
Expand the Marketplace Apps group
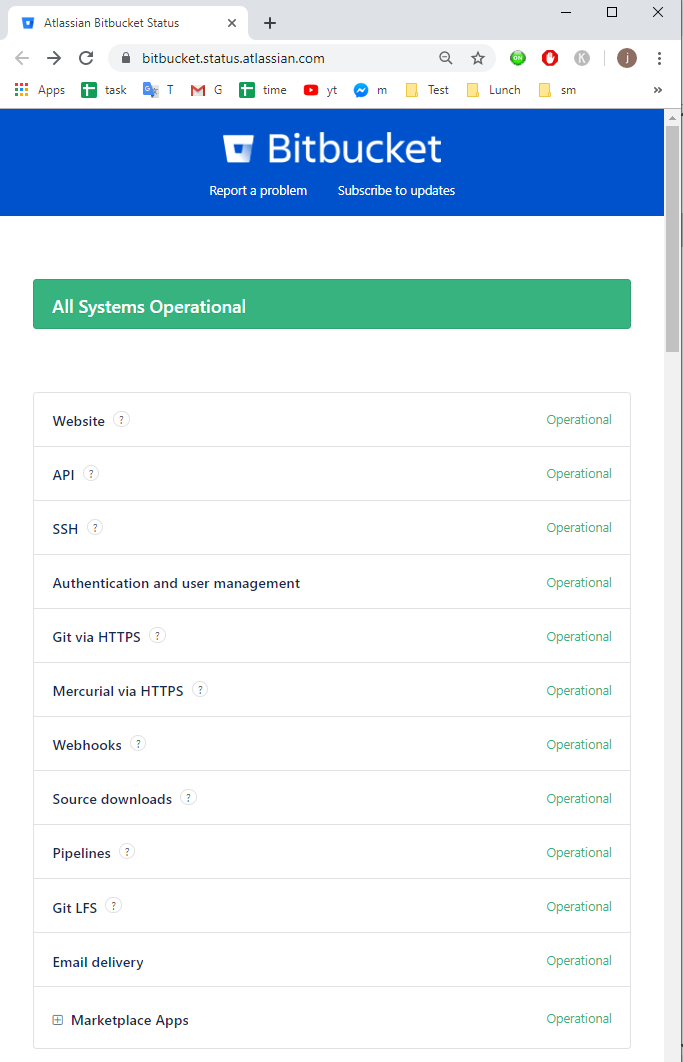point(58,1020)
